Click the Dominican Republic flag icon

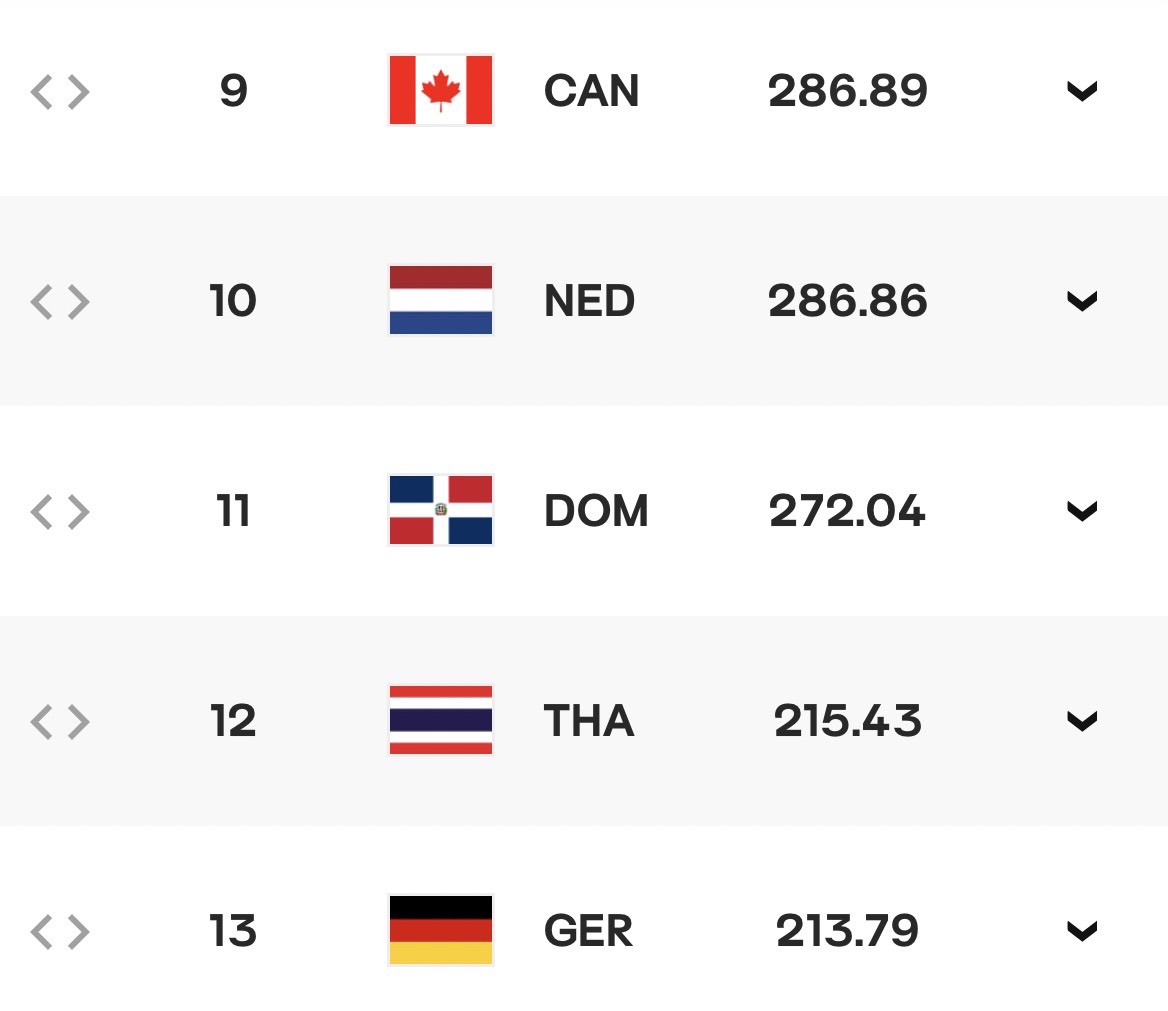click(440, 510)
